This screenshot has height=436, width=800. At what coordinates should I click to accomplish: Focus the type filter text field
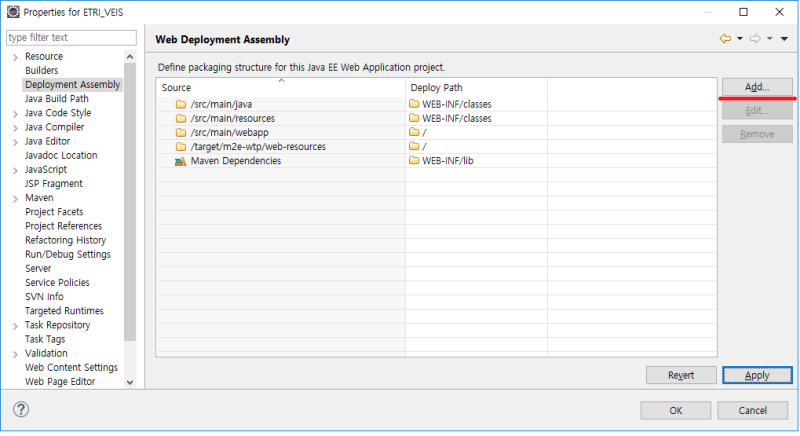pos(71,37)
